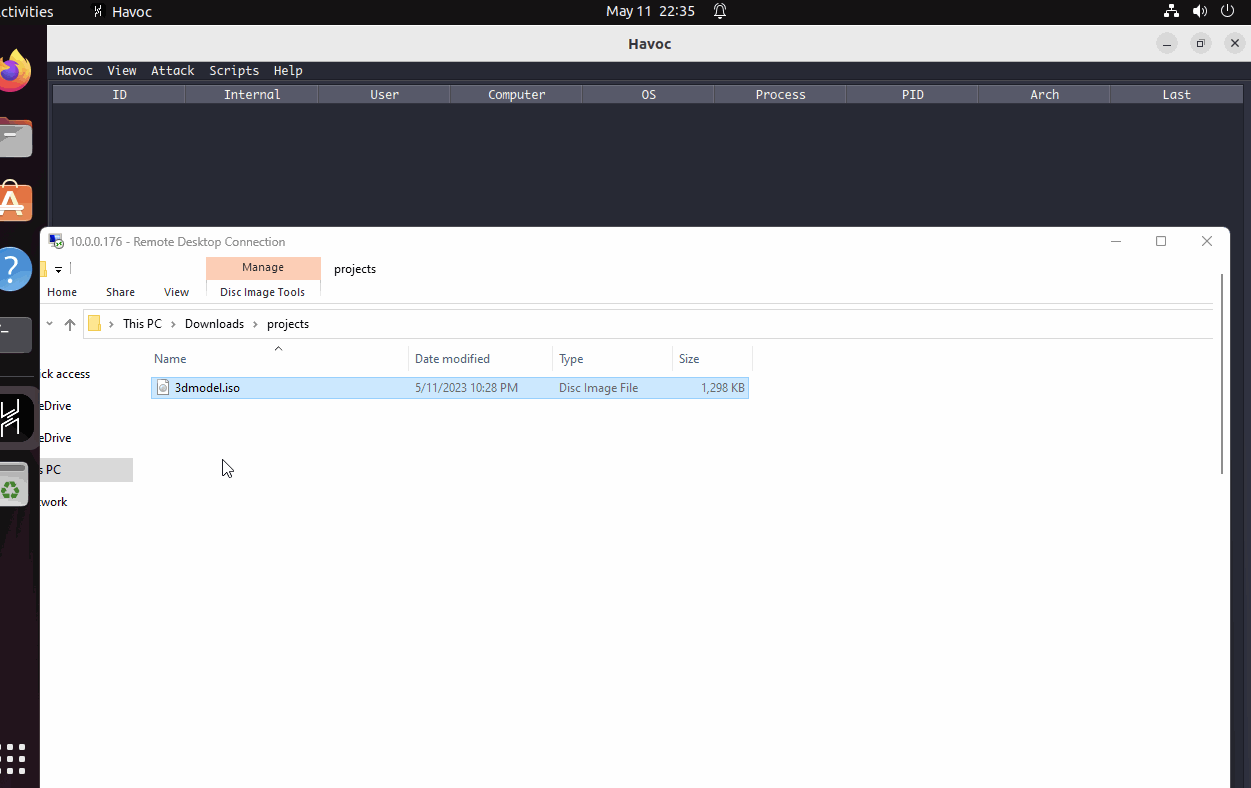Select Network in navigation pane
Image resolution: width=1251 pixels, height=788 pixels.
tap(55, 502)
